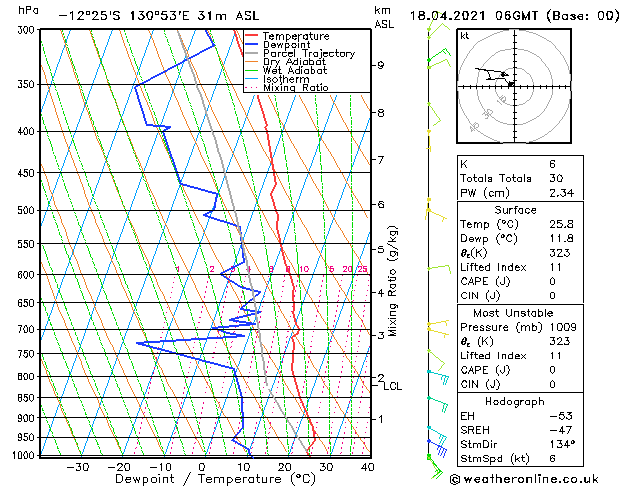Click the Parcel Trajectory legend entry

click(309, 53)
